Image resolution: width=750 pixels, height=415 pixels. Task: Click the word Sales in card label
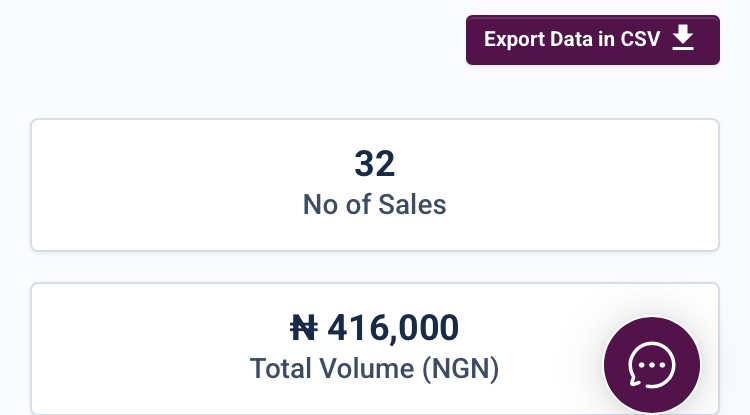[x=412, y=205]
